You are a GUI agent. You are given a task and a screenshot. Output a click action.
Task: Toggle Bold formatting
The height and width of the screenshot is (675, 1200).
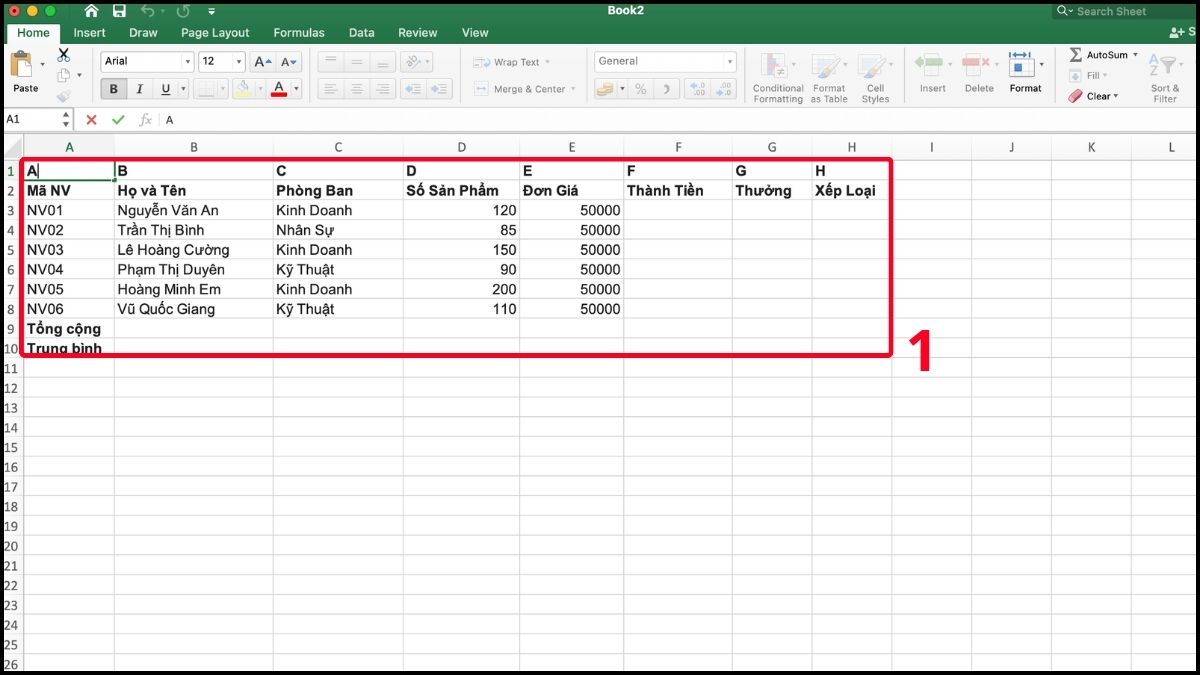114,89
